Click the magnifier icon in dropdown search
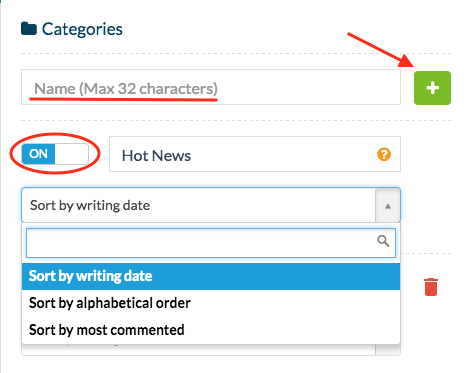Image resolution: width=470 pixels, height=373 pixels. pos(383,241)
